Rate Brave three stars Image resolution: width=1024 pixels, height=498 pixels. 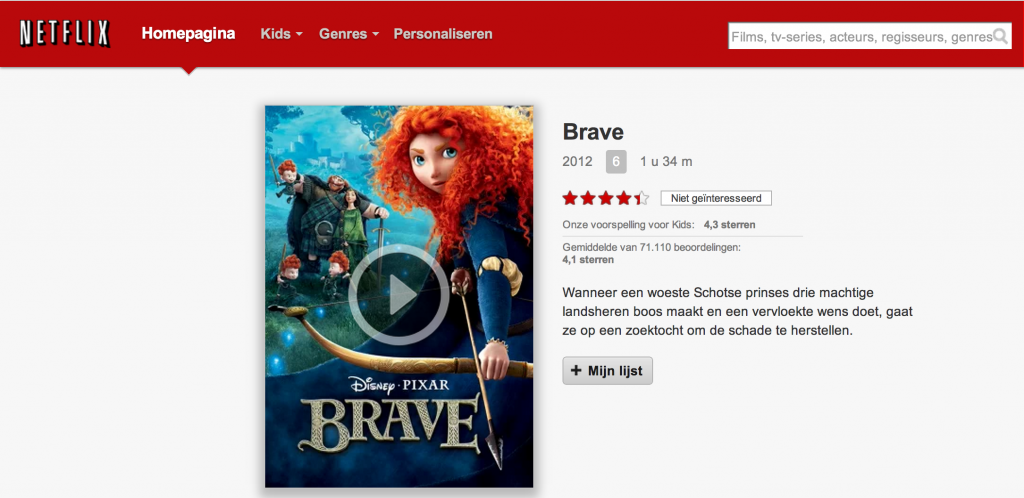pyautogui.click(x=606, y=198)
